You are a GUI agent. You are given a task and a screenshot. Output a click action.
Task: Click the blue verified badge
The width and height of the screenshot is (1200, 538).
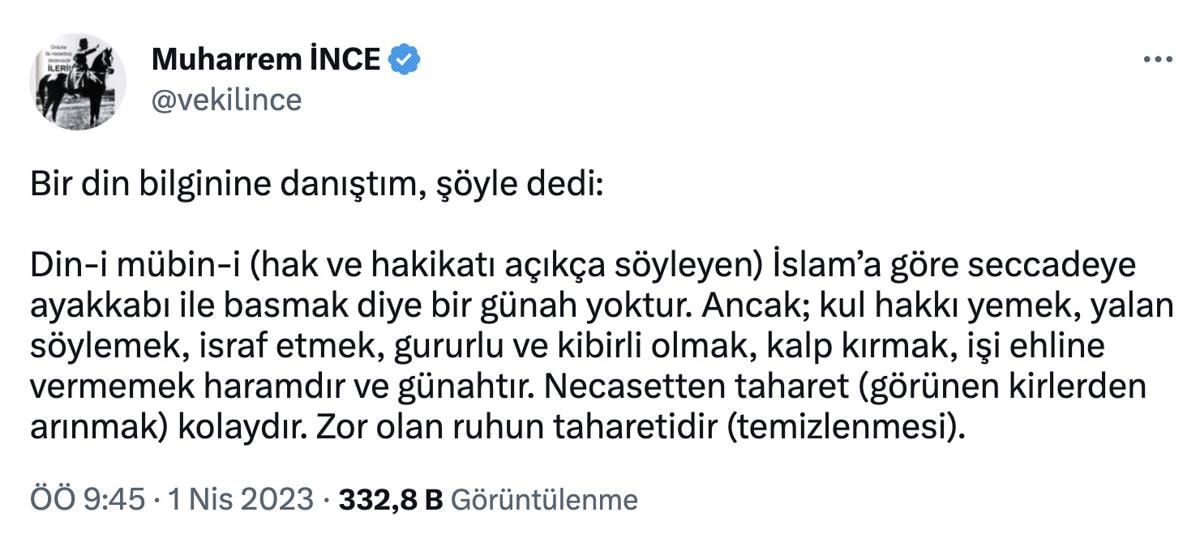[404, 60]
